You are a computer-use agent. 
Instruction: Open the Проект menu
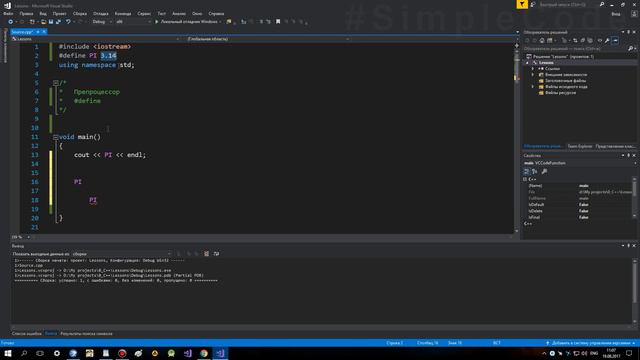[x=60, y=13]
